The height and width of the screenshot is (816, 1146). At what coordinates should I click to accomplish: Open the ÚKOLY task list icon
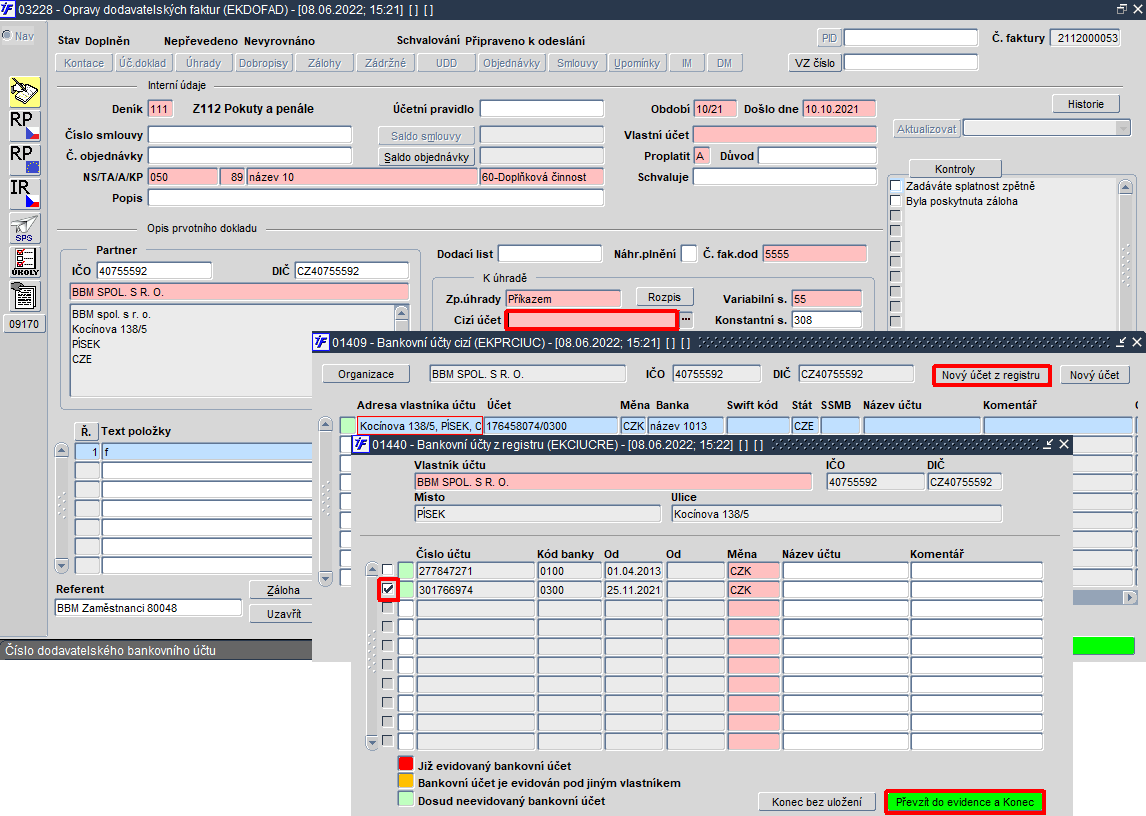tap(24, 261)
